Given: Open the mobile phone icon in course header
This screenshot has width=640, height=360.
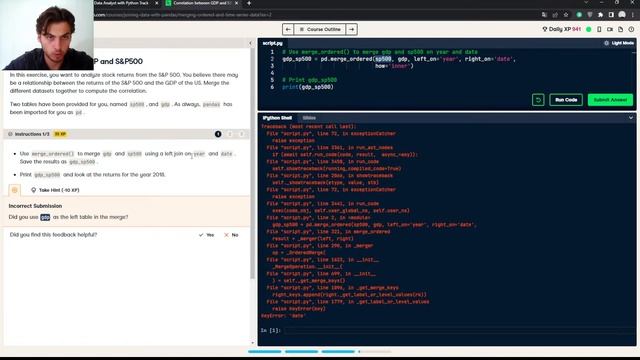Looking at the screenshot, I should [599, 29].
